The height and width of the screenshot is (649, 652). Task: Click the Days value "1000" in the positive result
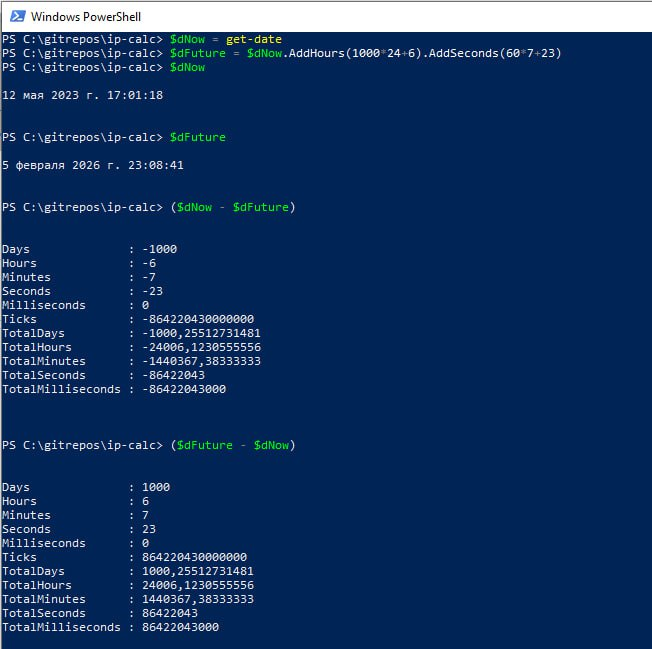click(156, 487)
